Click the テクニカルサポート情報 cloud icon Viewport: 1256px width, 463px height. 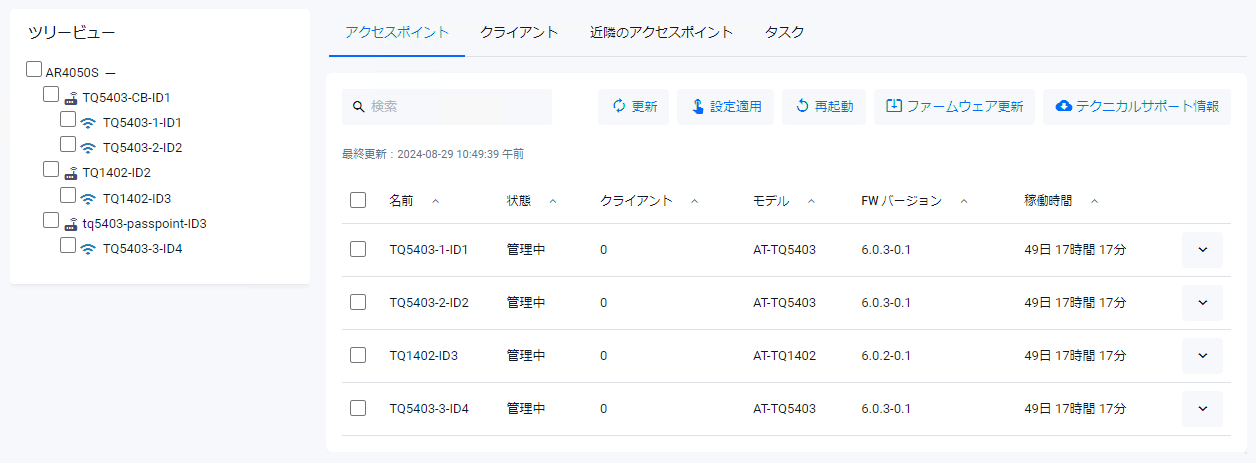1064,107
